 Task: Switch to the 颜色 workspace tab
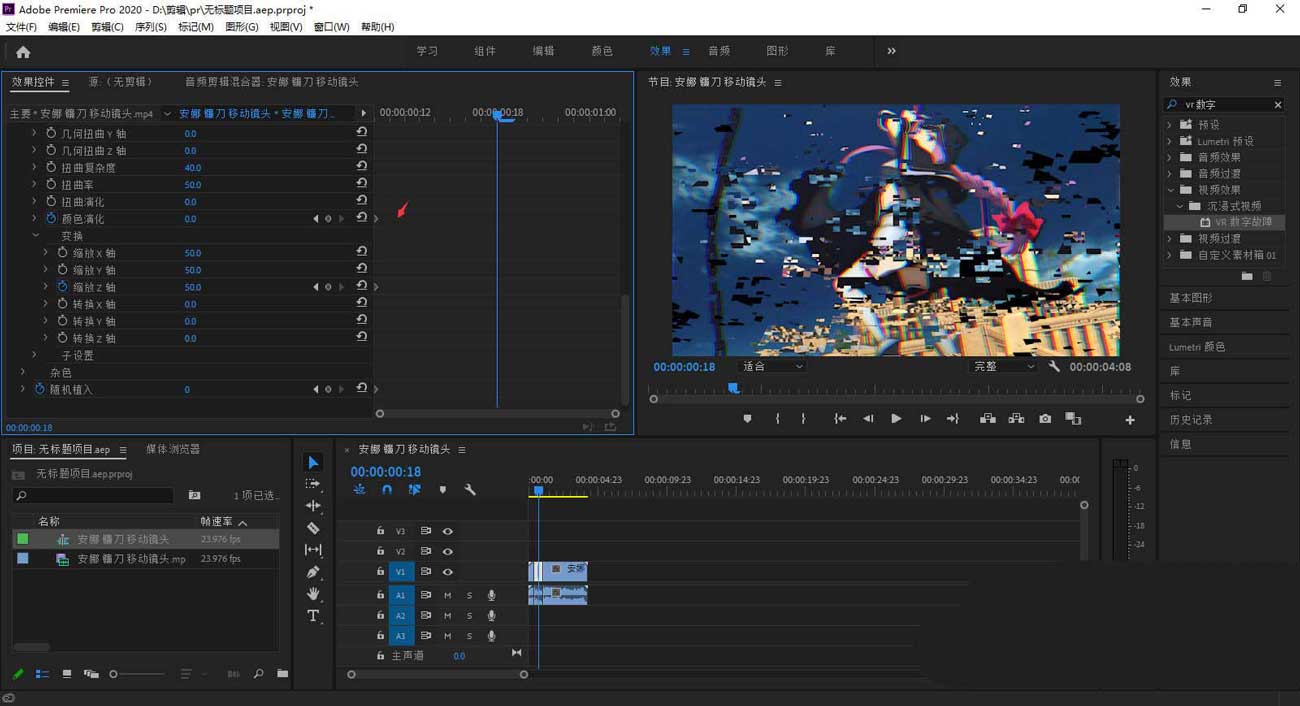click(x=602, y=51)
